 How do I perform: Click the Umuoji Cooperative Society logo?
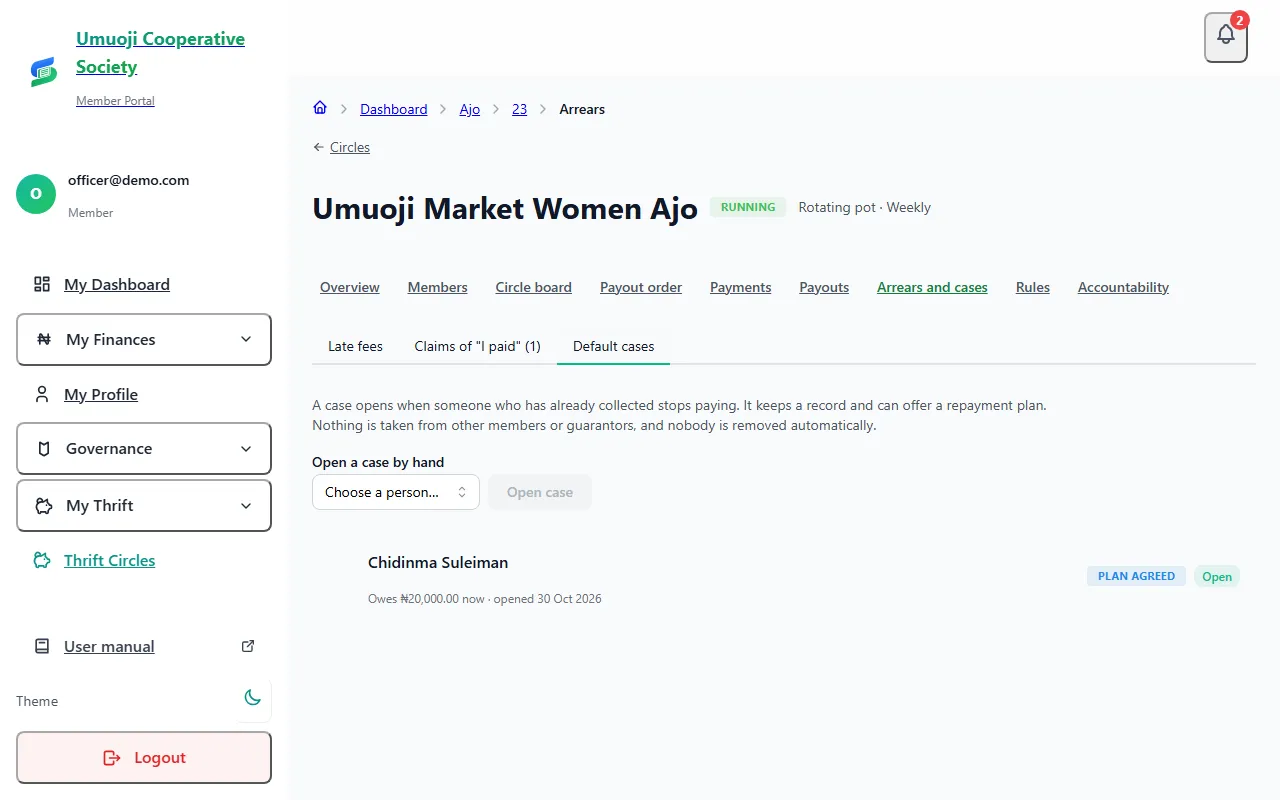(x=43, y=70)
